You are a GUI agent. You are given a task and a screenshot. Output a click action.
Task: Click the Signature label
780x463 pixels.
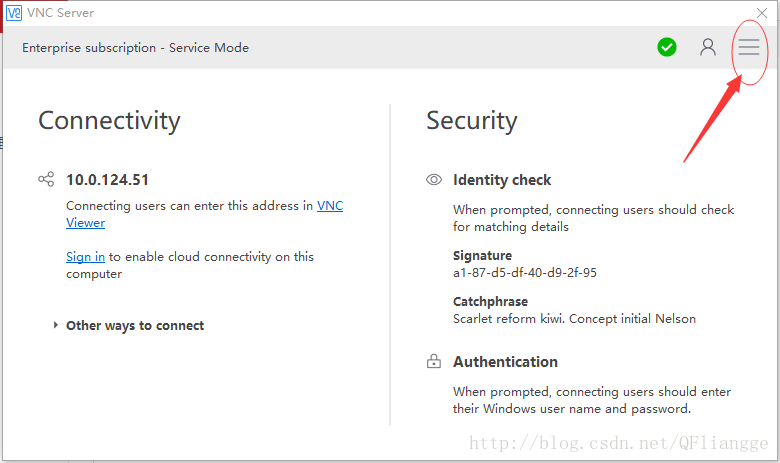click(482, 256)
